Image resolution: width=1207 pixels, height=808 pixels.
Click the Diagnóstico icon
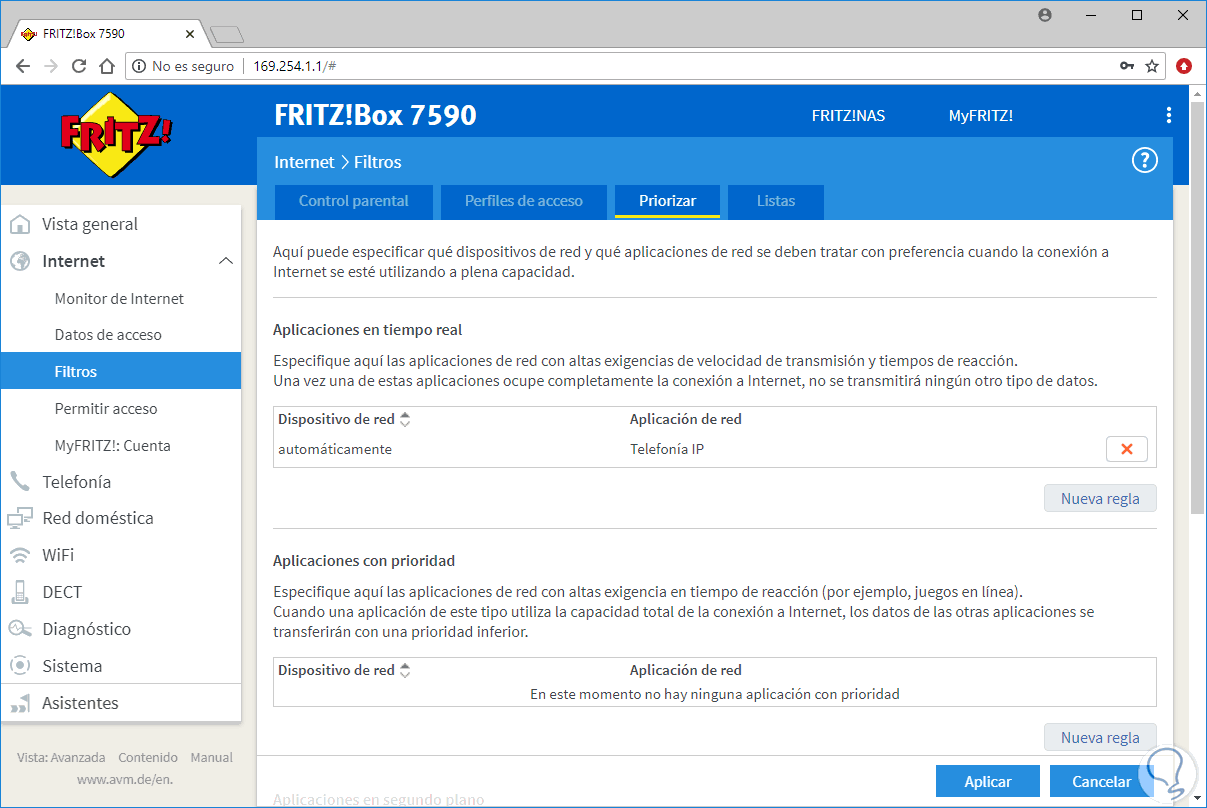20,629
